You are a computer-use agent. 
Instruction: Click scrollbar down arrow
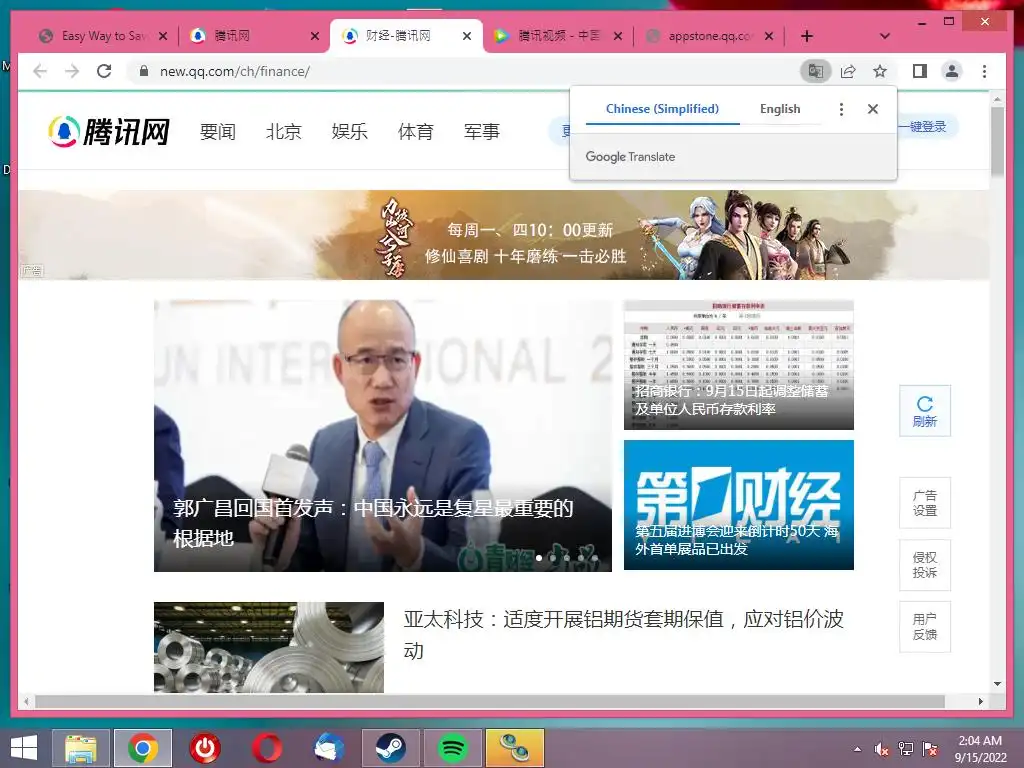pos(997,684)
